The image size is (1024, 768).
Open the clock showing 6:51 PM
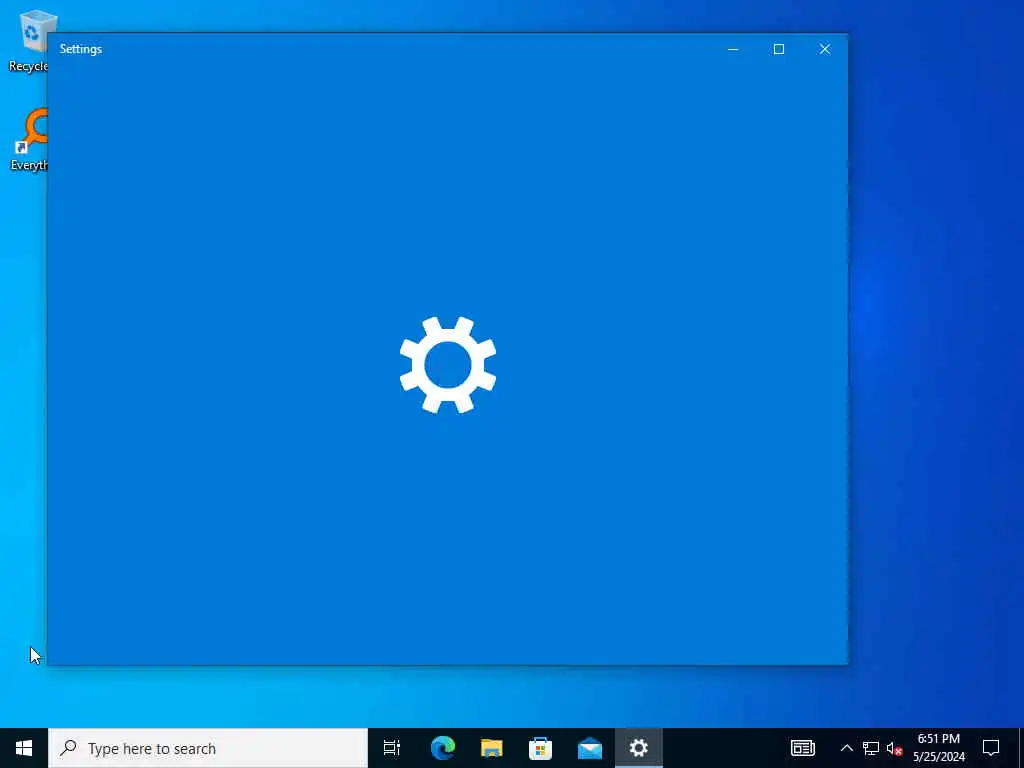(938, 748)
